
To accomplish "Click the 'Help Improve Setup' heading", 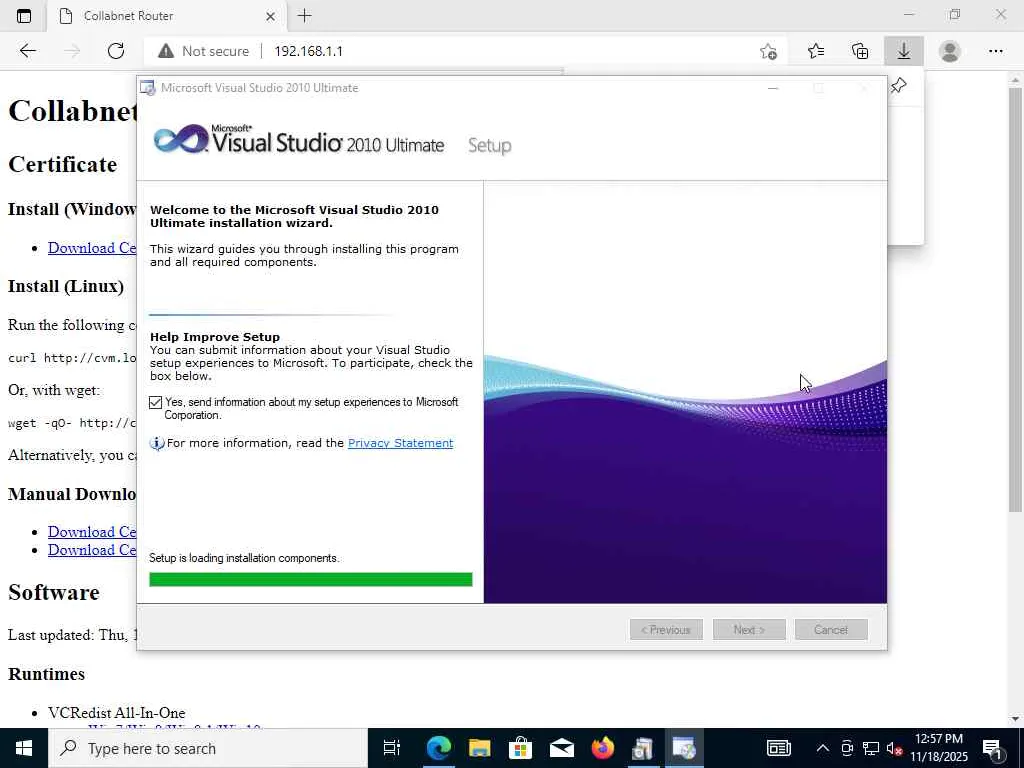I will 215,337.
